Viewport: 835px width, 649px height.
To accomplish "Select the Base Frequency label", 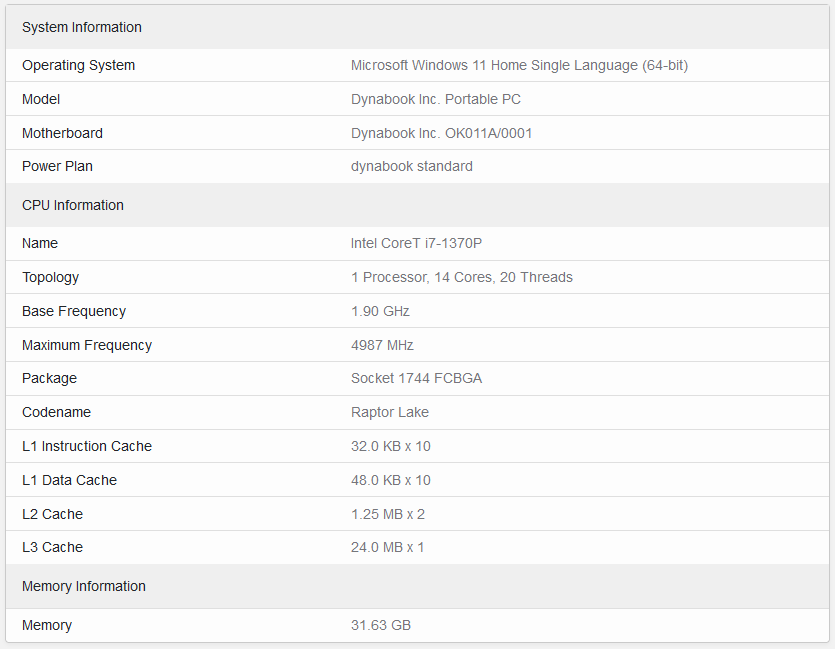I will pyautogui.click(x=74, y=311).
